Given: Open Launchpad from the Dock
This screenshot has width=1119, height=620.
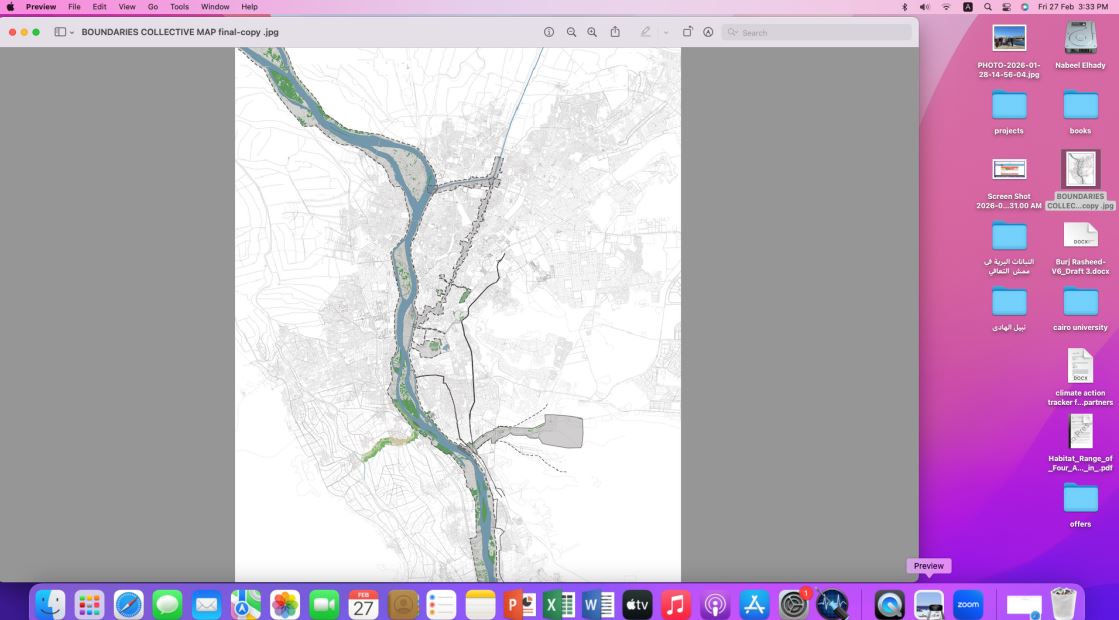Looking at the screenshot, I should pos(89,605).
